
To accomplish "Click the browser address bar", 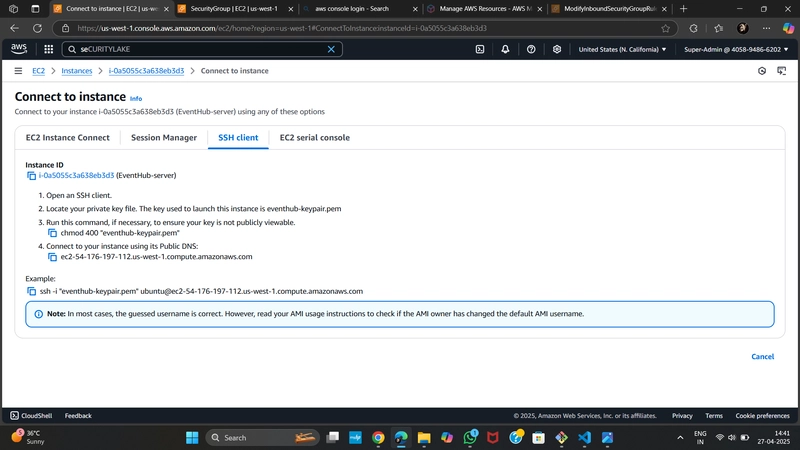I will pos(365,28).
